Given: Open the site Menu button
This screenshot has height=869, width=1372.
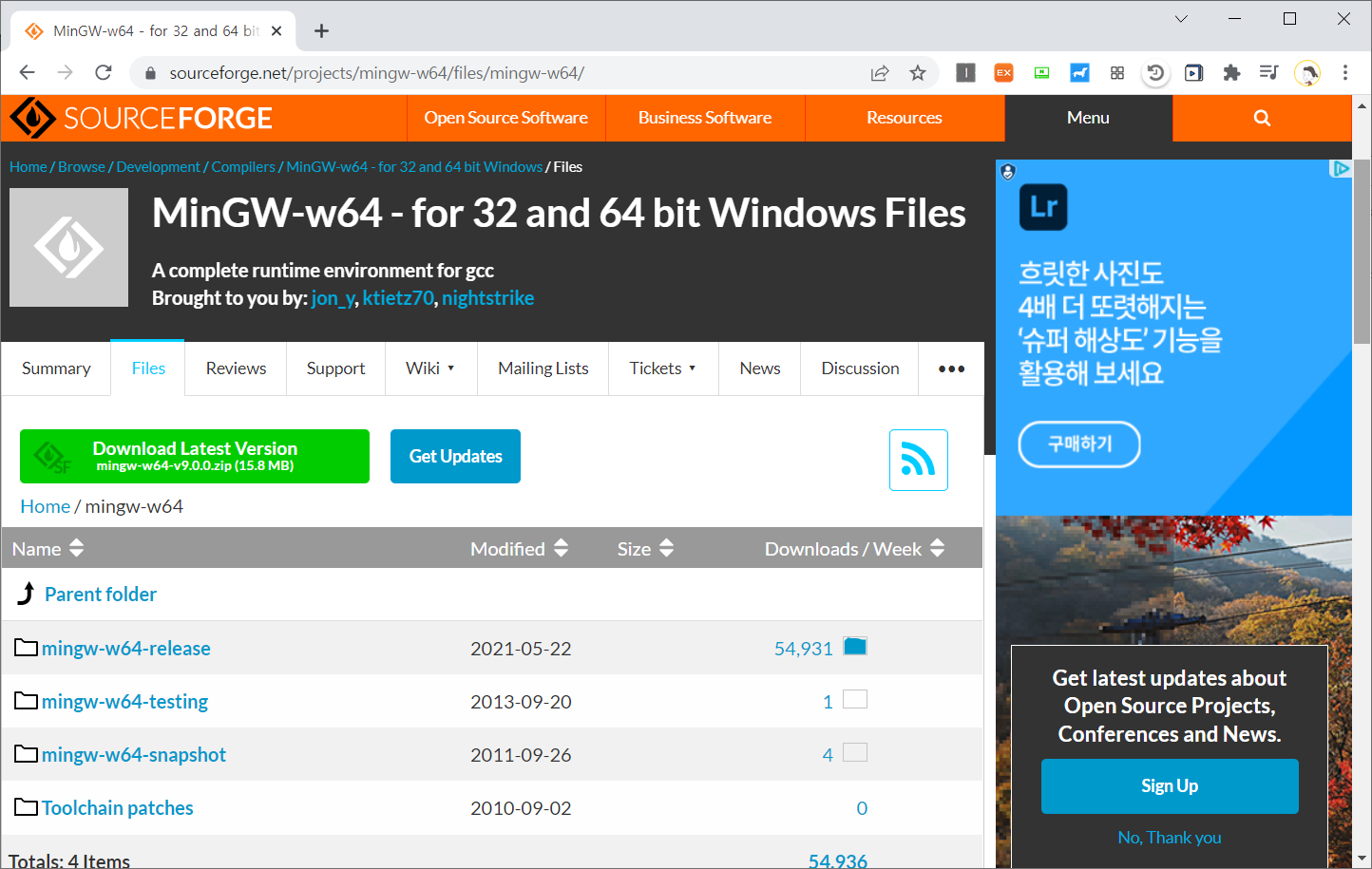Looking at the screenshot, I should [1088, 118].
